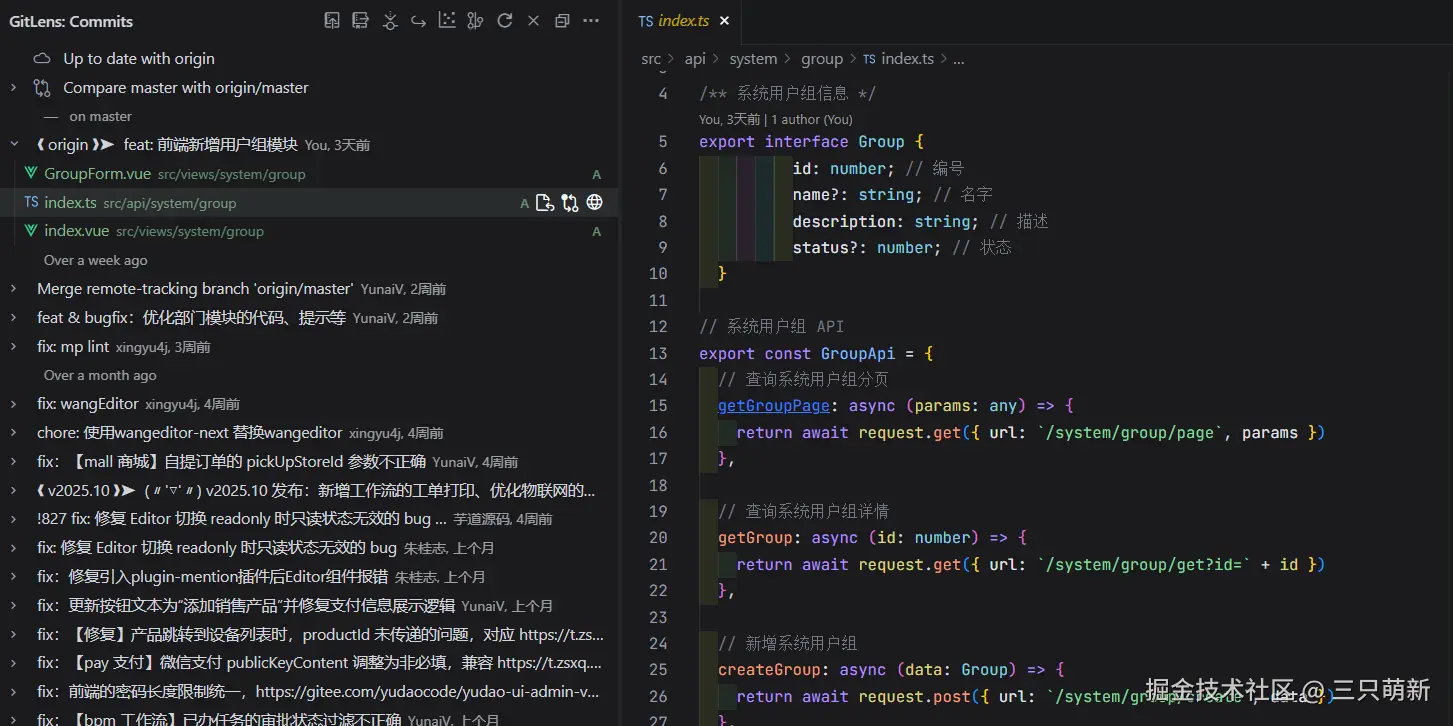Screen dimensions: 1453x726
Task: Click the Push repository icon in GitLens toolbar
Action: point(332,21)
